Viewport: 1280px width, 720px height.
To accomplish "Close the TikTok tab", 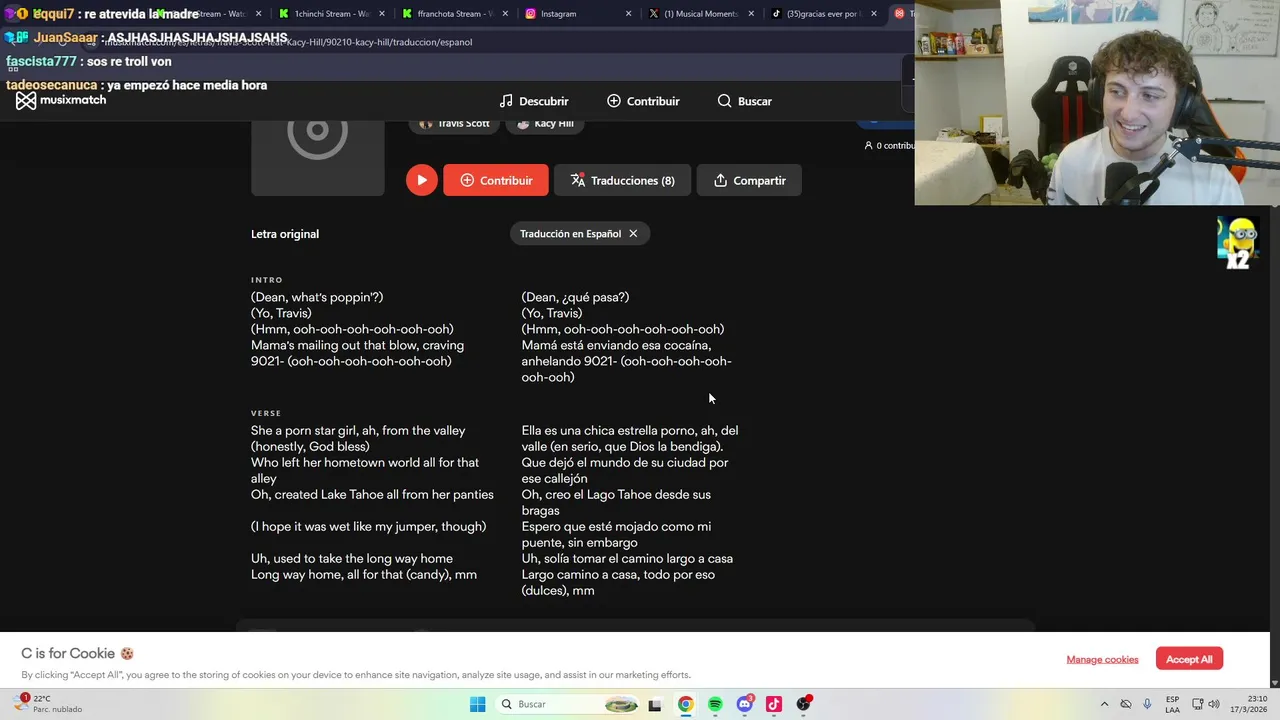I will [x=874, y=14].
